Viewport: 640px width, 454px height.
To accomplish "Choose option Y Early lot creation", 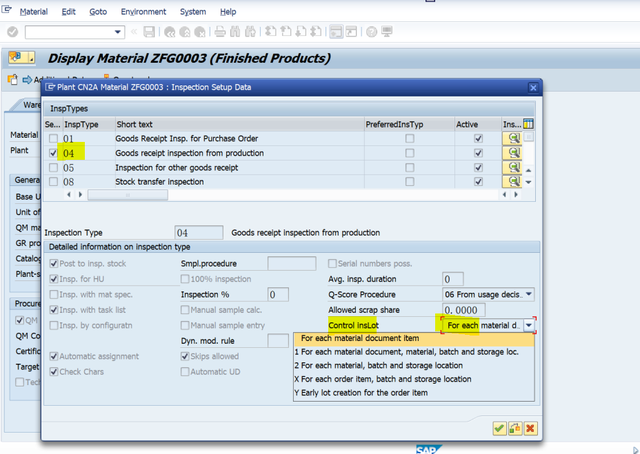I will pyautogui.click(x=413, y=393).
